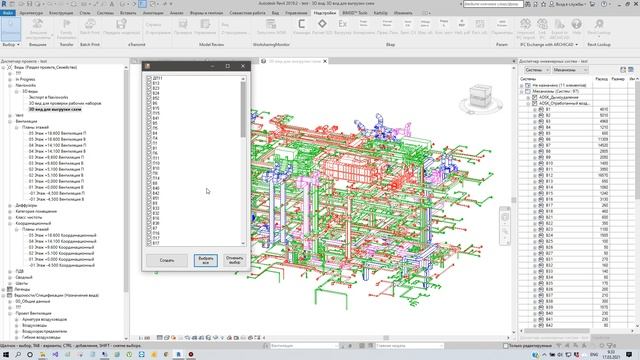Open the Revit help question mark icon
Viewport: 640px width, 360px height.
coord(604,4)
